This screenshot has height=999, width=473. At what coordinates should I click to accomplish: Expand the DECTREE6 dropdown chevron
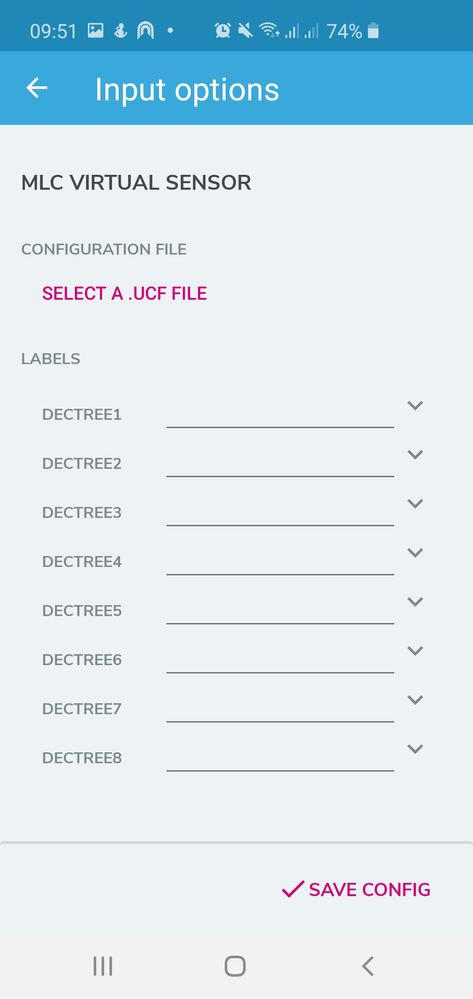415,650
